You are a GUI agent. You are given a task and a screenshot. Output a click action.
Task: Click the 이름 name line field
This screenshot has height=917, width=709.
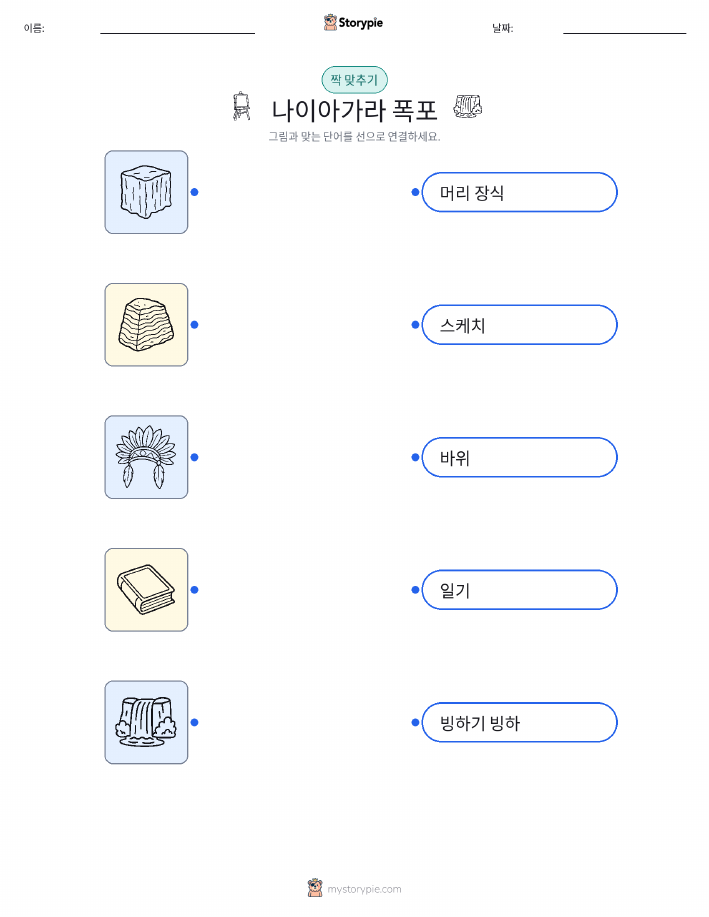(x=177, y=28)
